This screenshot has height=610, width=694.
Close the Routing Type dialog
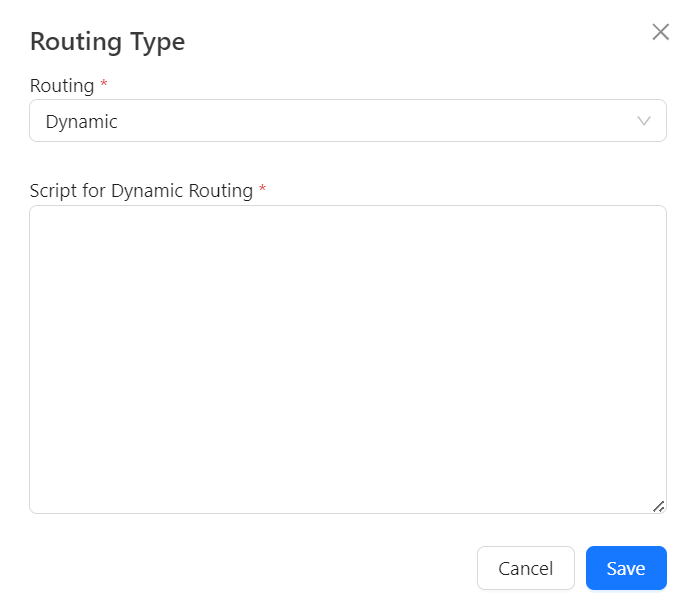coord(660,32)
